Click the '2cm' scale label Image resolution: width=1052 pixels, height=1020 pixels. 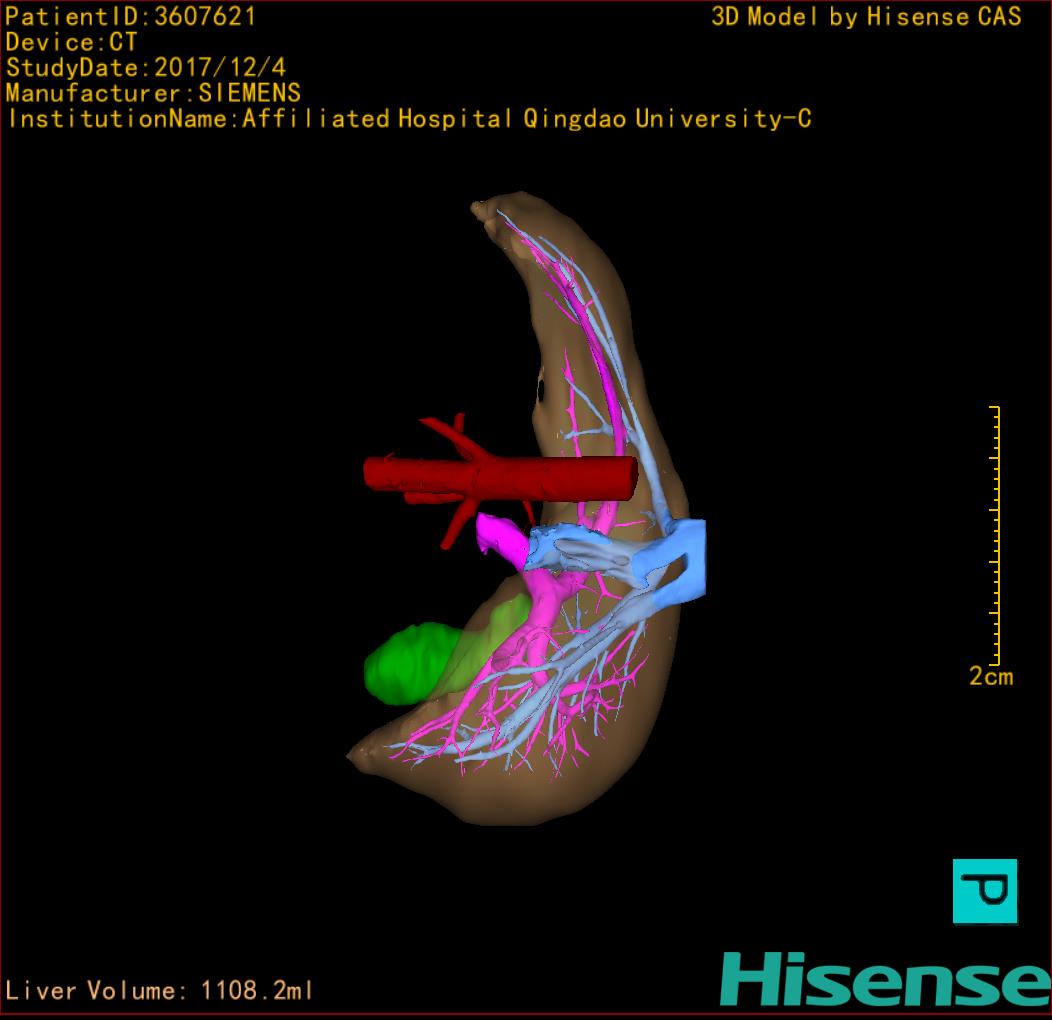click(990, 676)
